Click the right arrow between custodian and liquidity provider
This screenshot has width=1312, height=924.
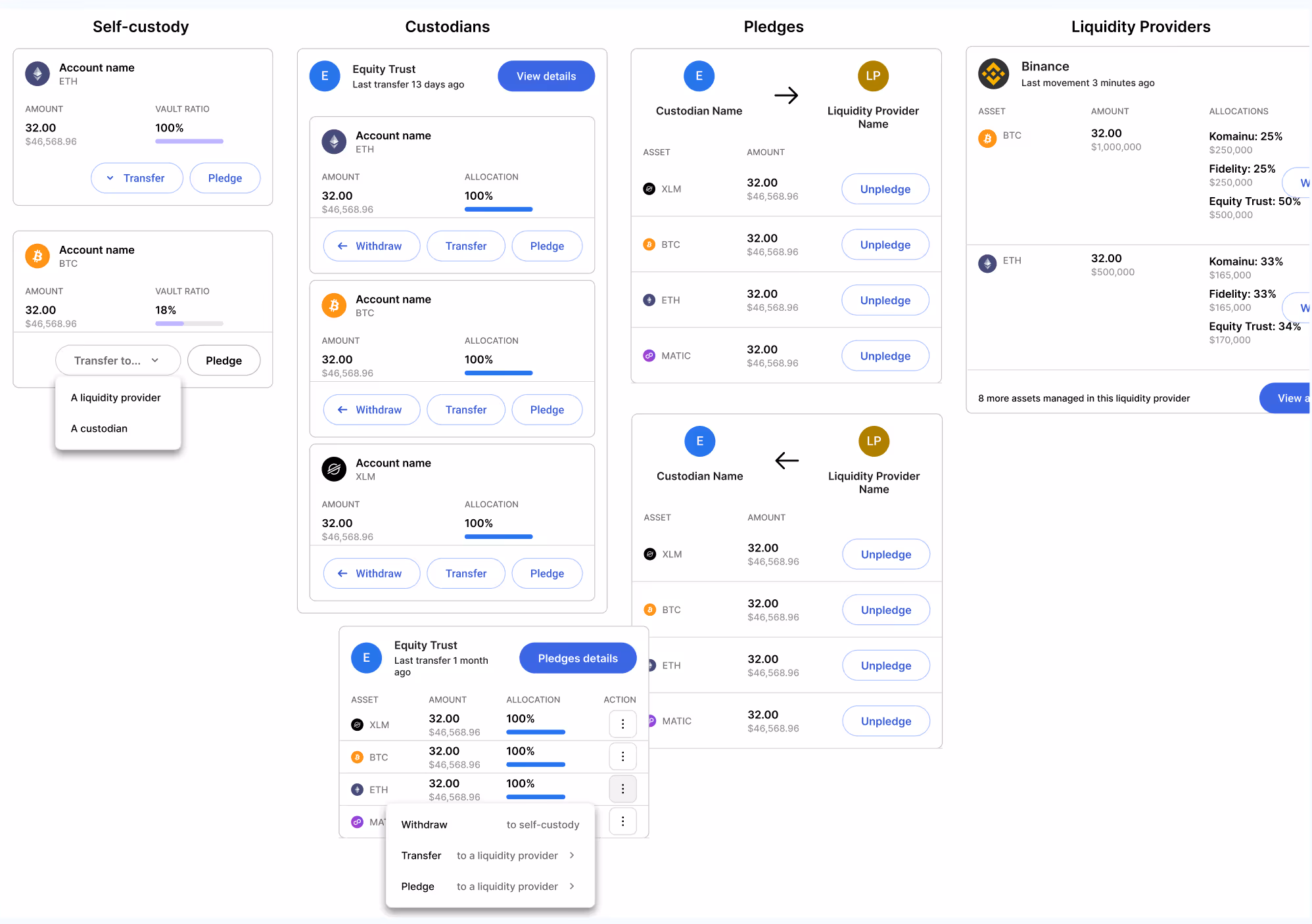click(786, 96)
